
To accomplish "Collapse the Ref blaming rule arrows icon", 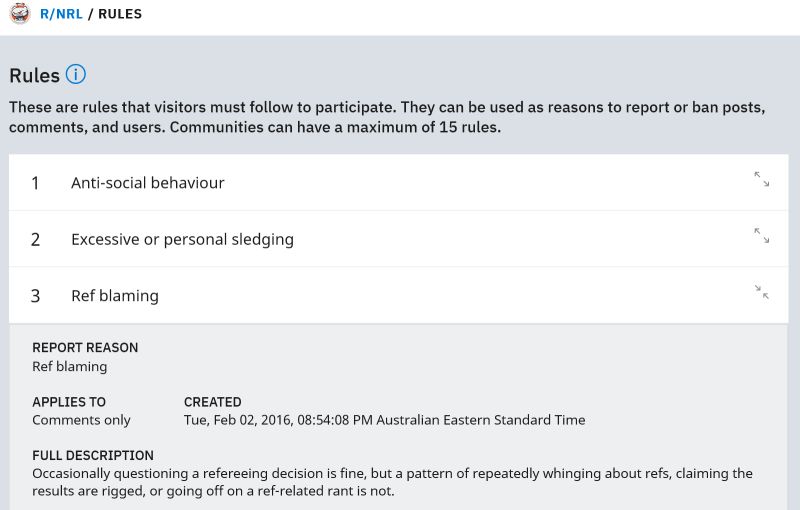I will pyautogui.click(x=762, y=292).
